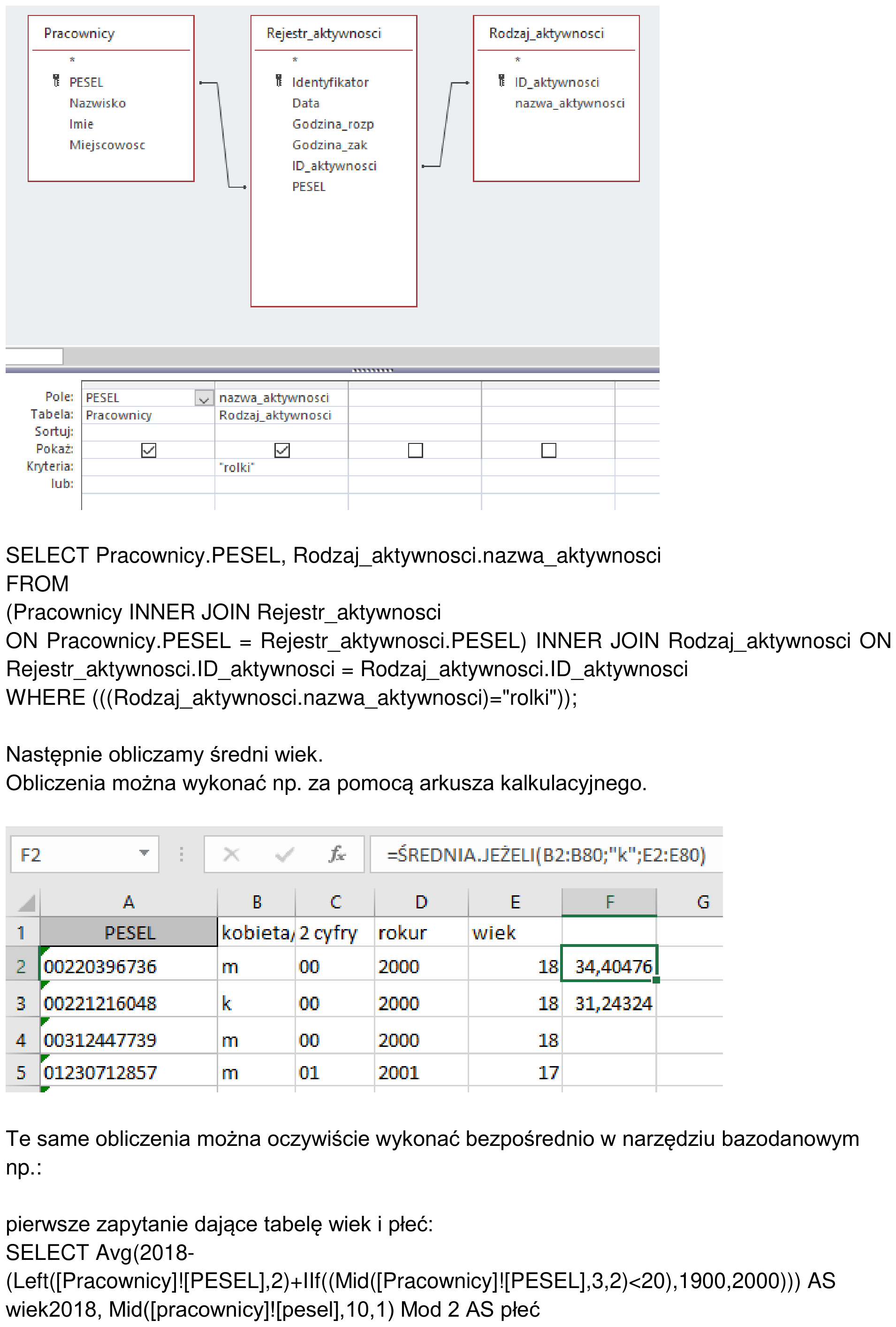The height and width of the screenshot is (1327, 896).
Task: Select the Miejscowosc field in Pracownicy table
Action: click(107, 145)
